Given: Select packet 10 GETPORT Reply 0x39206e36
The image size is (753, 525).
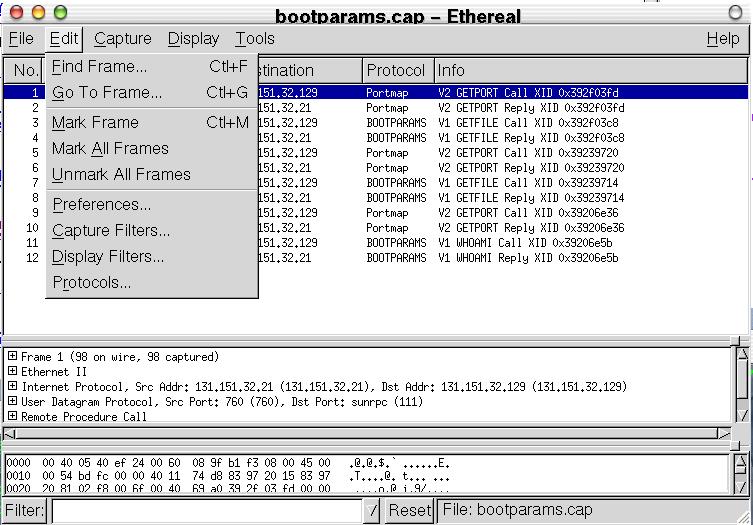Looking at the screenshot, I should click(x=376, y=228).
